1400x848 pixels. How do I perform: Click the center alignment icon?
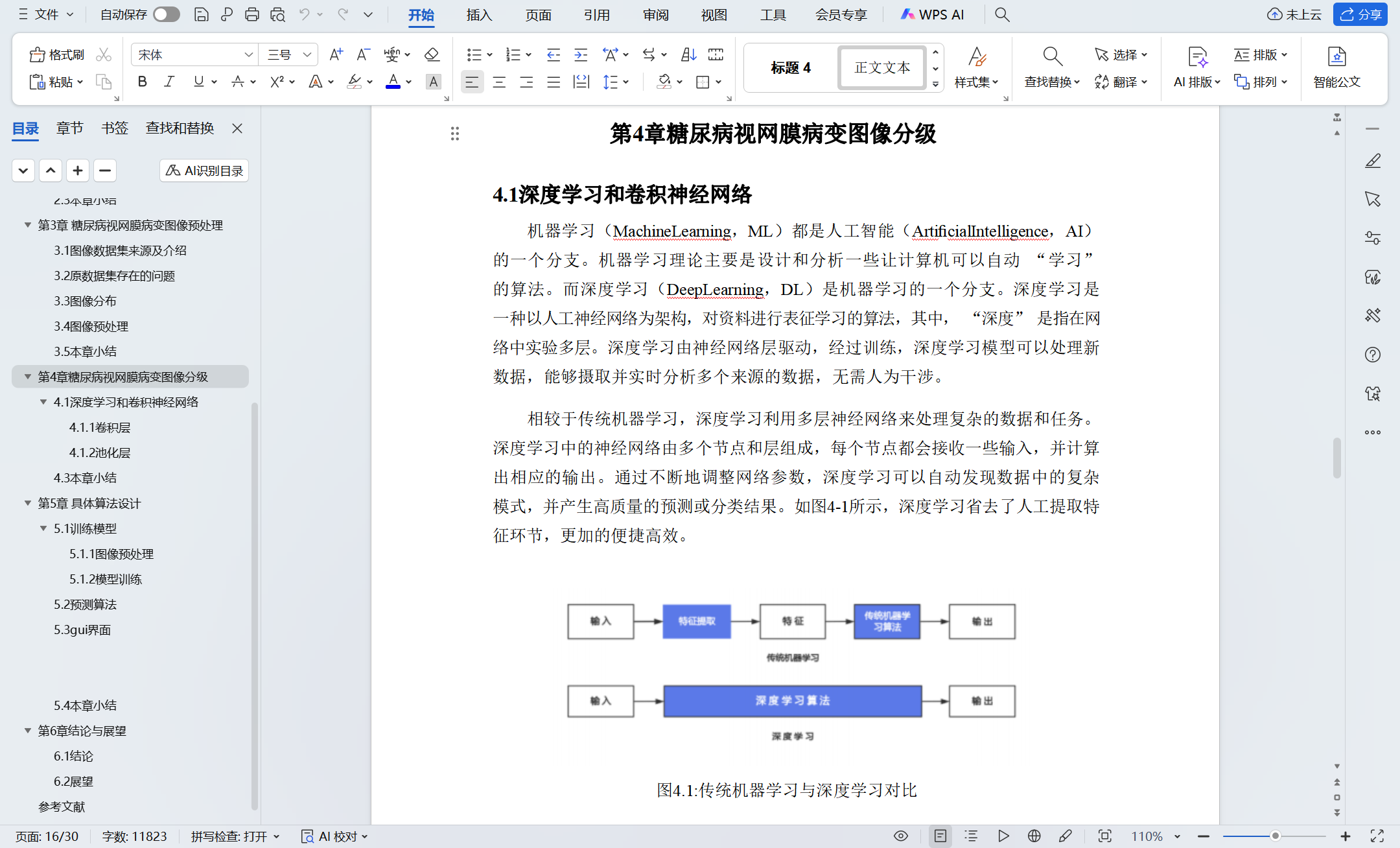pos(499,82)
